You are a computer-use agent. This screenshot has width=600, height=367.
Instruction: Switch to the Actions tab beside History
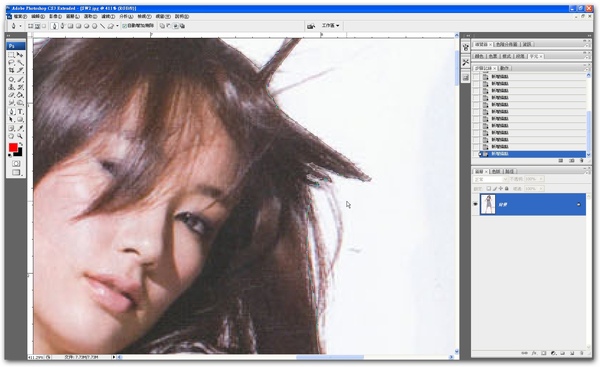[x=505, y=68]
